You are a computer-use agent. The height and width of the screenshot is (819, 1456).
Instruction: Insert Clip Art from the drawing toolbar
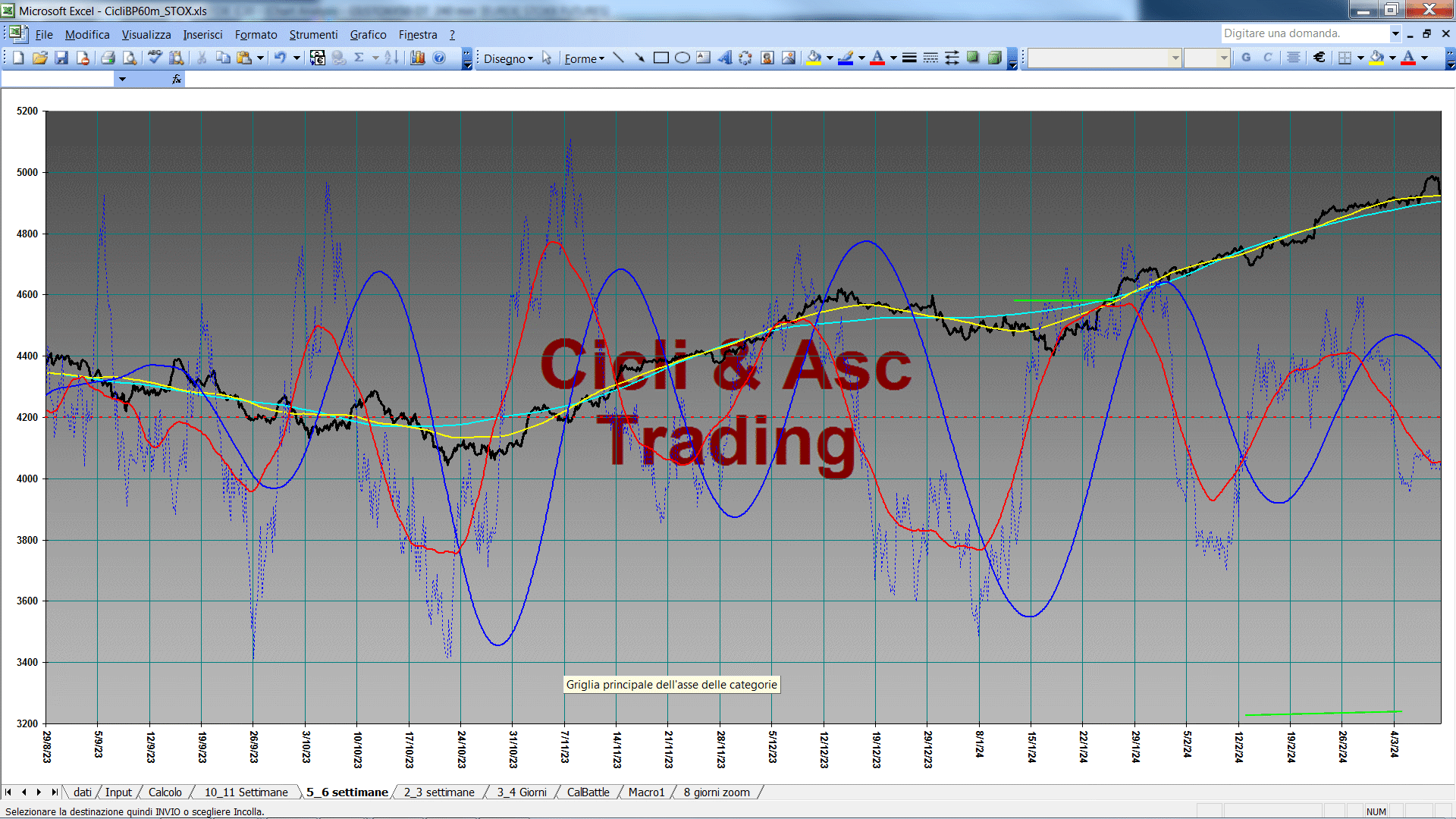[767, 58]
